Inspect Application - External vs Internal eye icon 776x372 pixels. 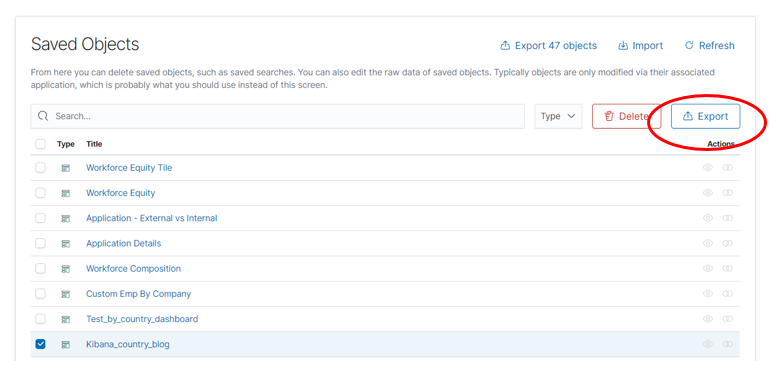pyautogui.click(x=708, y=218)
